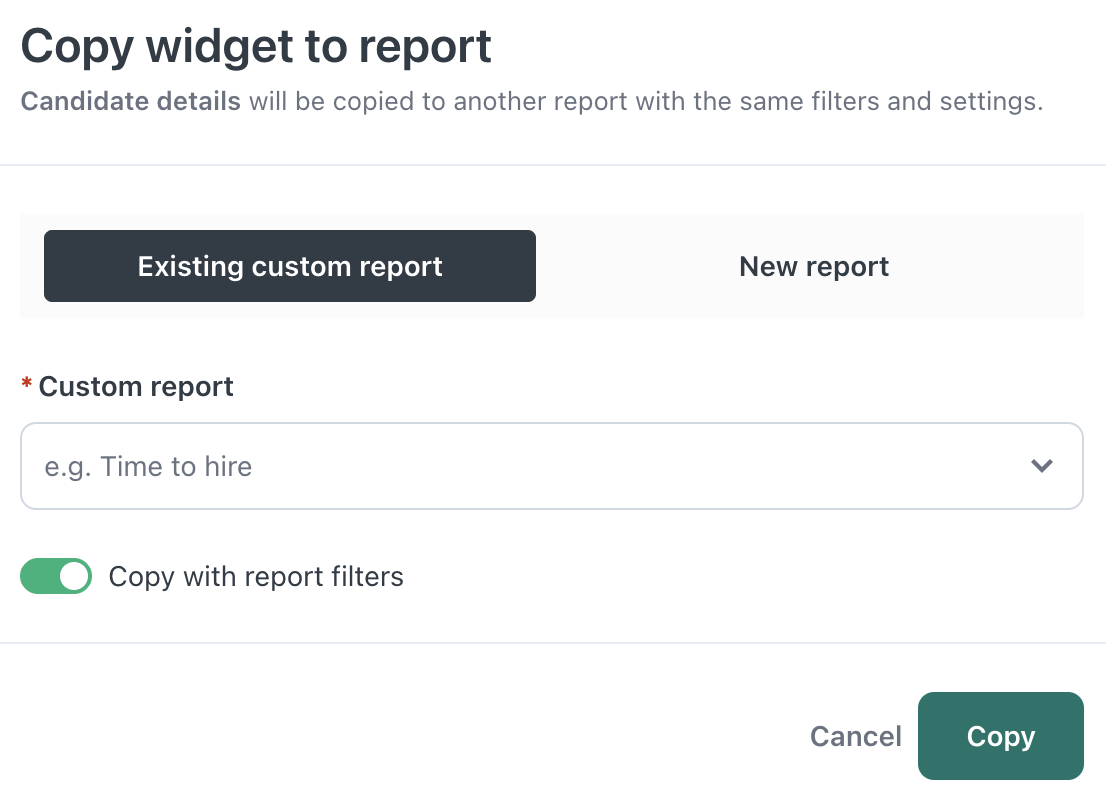Expand the report list via down arrow
Viewport: 1106px width, 796px height.
pos(1042,466)
